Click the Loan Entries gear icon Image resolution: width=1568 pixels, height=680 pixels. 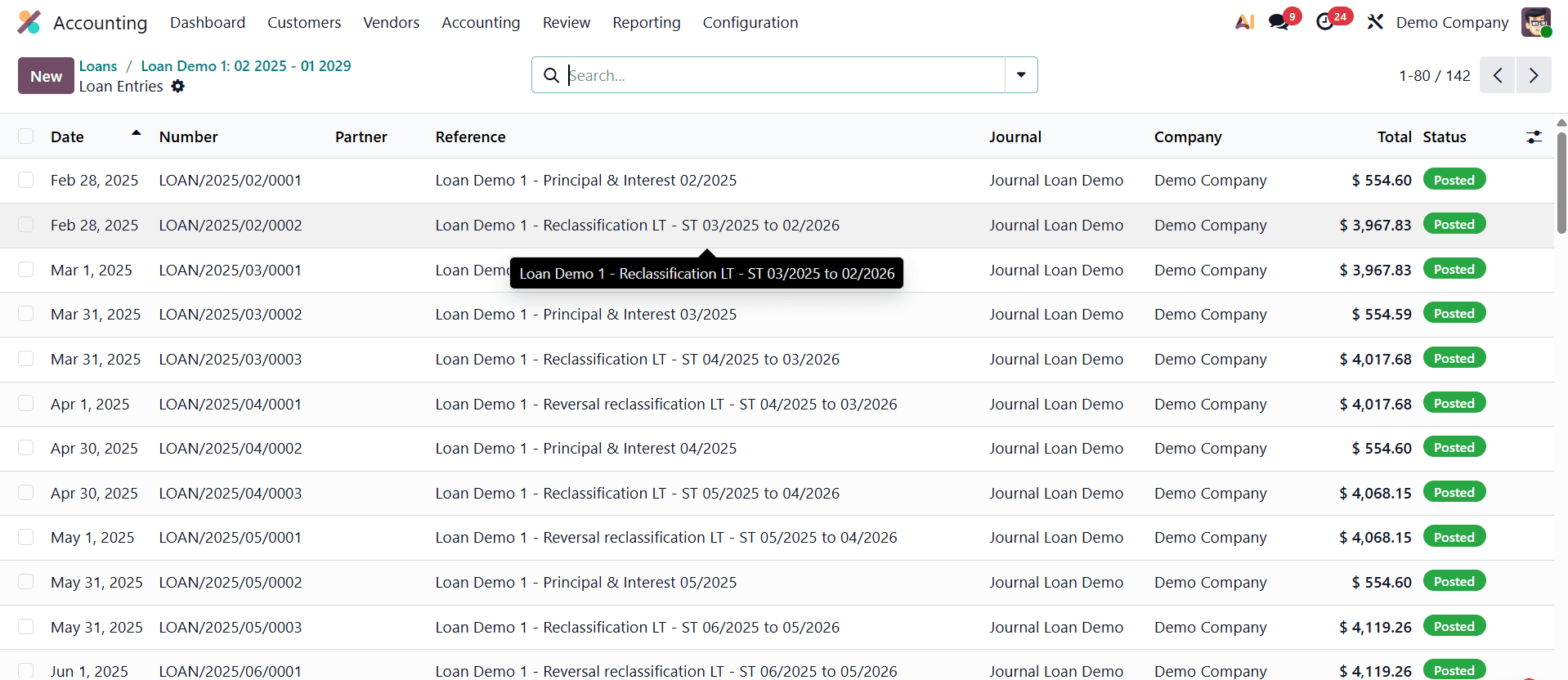tap(178, 87)
